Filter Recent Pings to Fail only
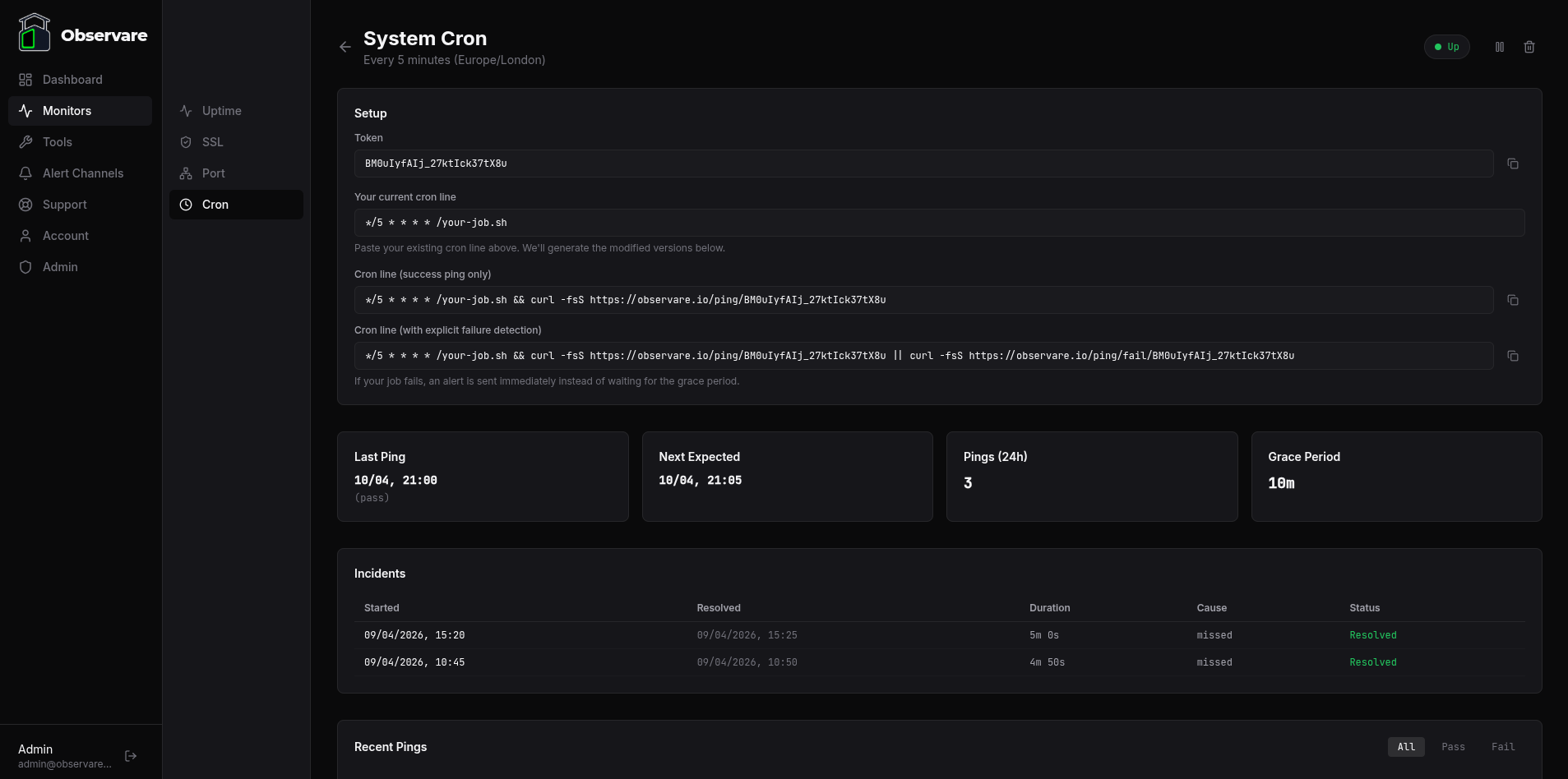 point(1503,747)
